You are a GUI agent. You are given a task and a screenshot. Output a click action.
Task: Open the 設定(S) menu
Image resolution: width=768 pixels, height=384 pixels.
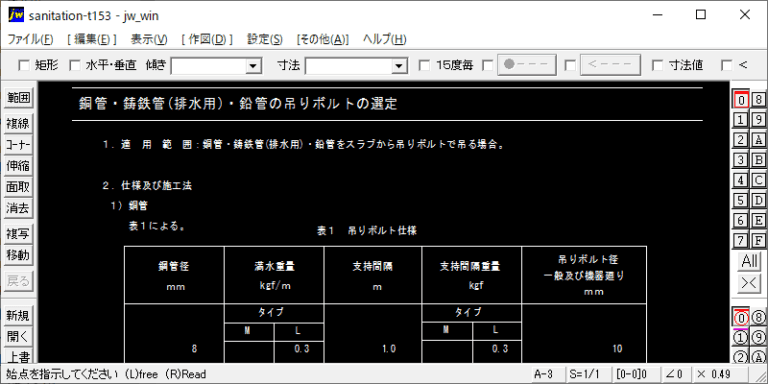tap(264, 39)
